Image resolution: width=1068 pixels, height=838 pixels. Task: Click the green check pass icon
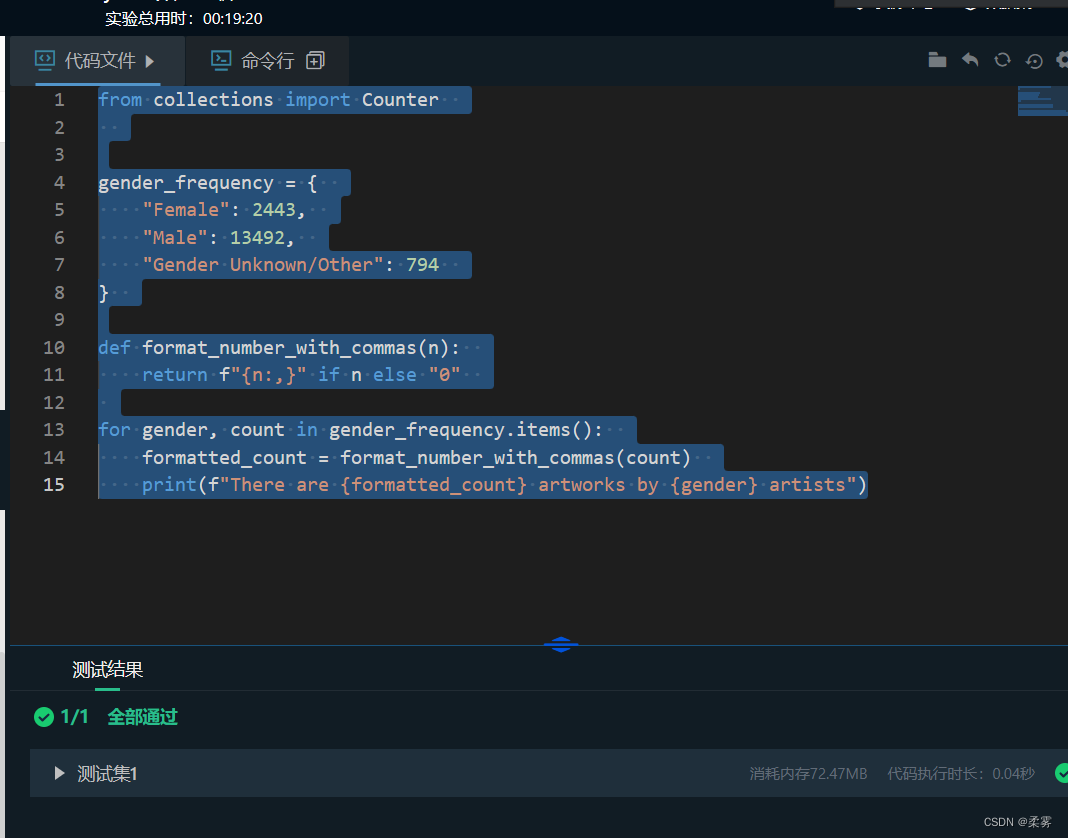point(44,717)
